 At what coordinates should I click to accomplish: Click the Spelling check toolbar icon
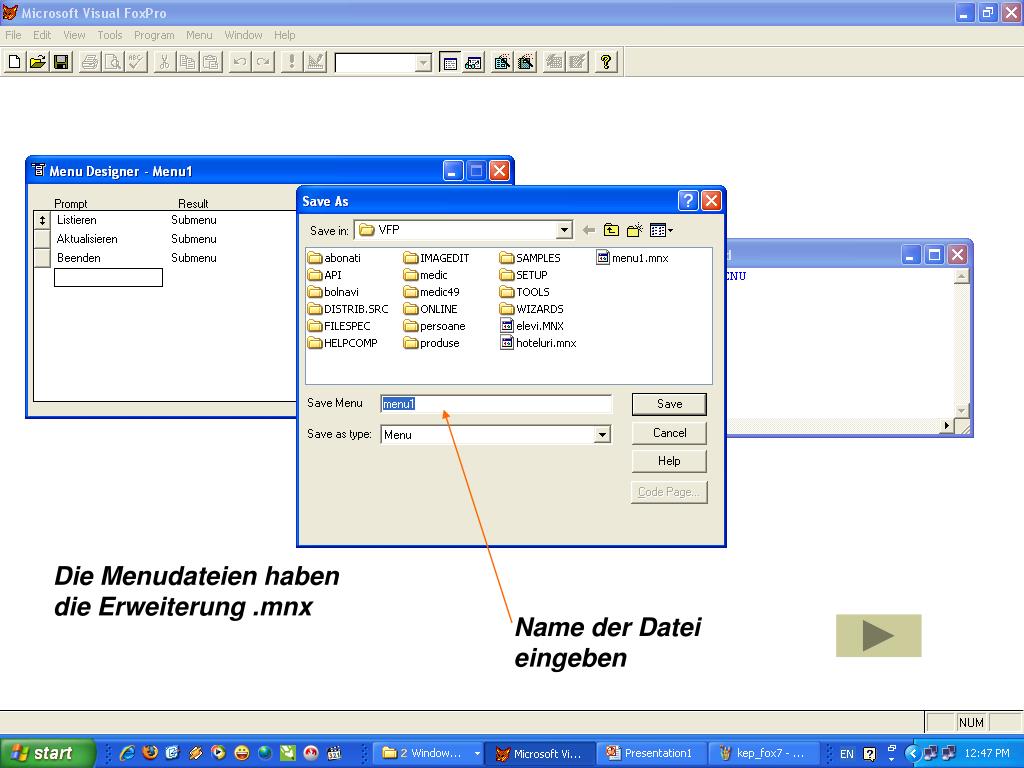pos(136,62)
